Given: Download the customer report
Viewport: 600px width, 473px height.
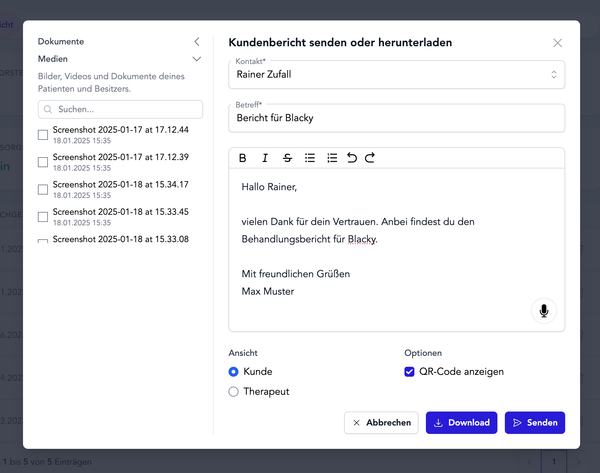Looking at the screenshot, I should 461,423.
